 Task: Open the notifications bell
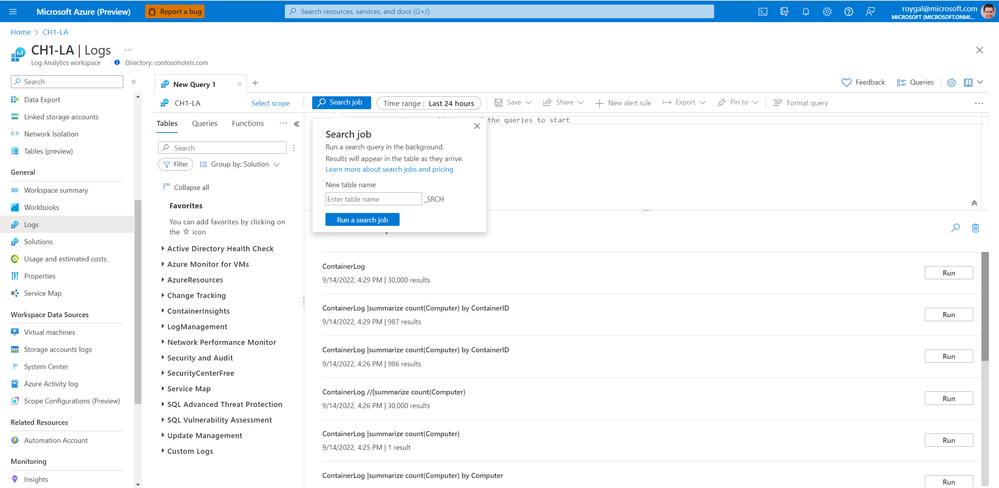click(805, 11)
